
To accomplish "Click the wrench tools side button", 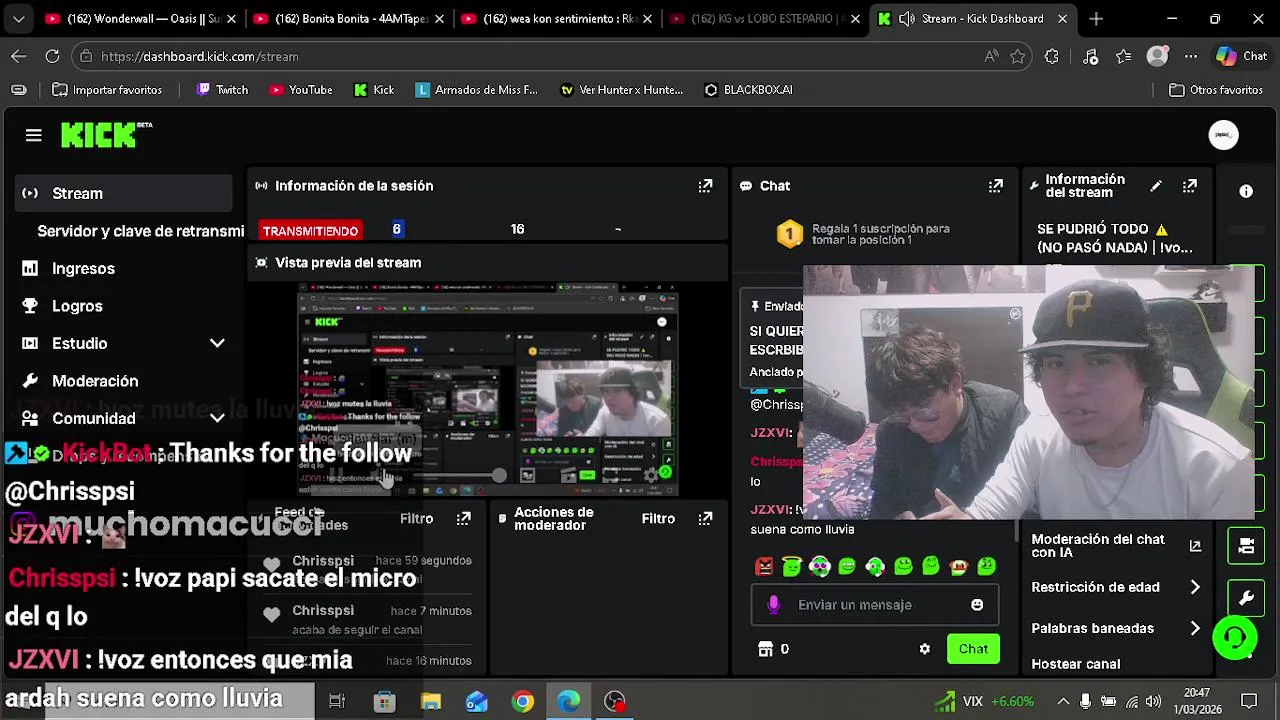I will 1246,598.
